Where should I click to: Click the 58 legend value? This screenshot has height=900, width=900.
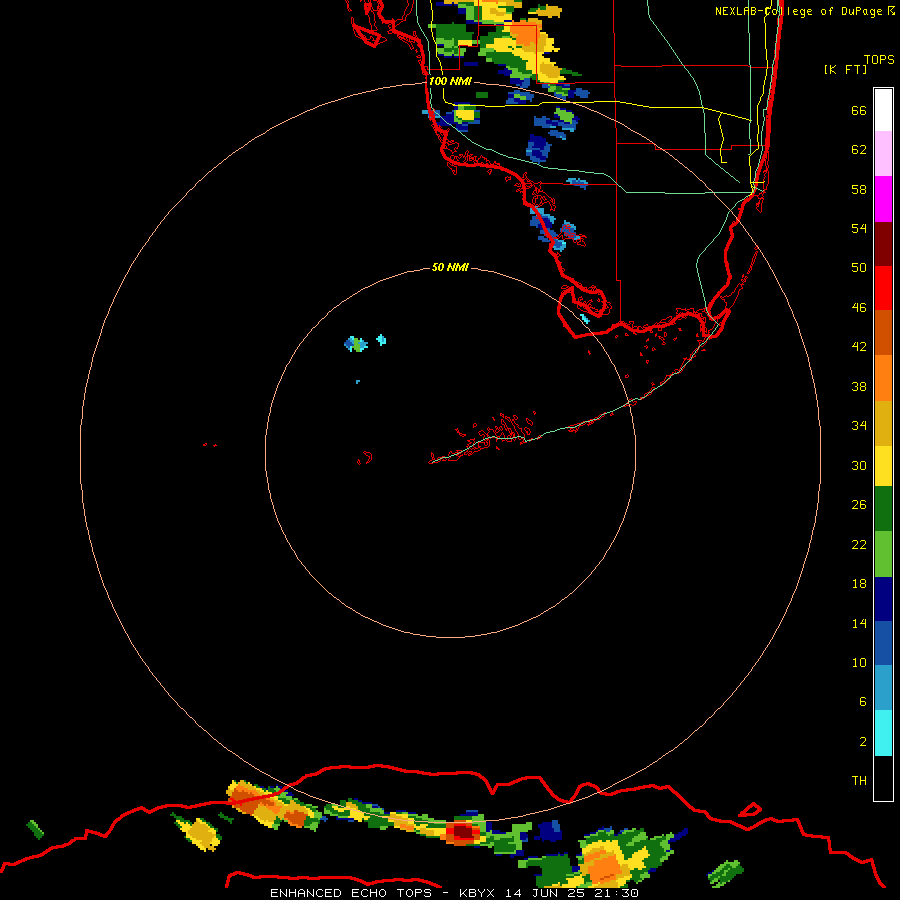pyautogui.click(x=859, y=189)
